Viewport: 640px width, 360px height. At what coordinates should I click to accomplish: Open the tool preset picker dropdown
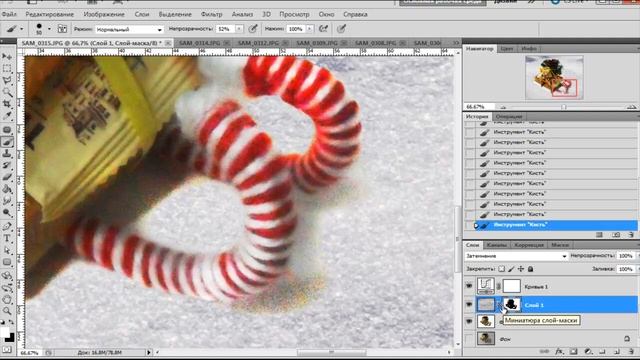click(22, 29)
